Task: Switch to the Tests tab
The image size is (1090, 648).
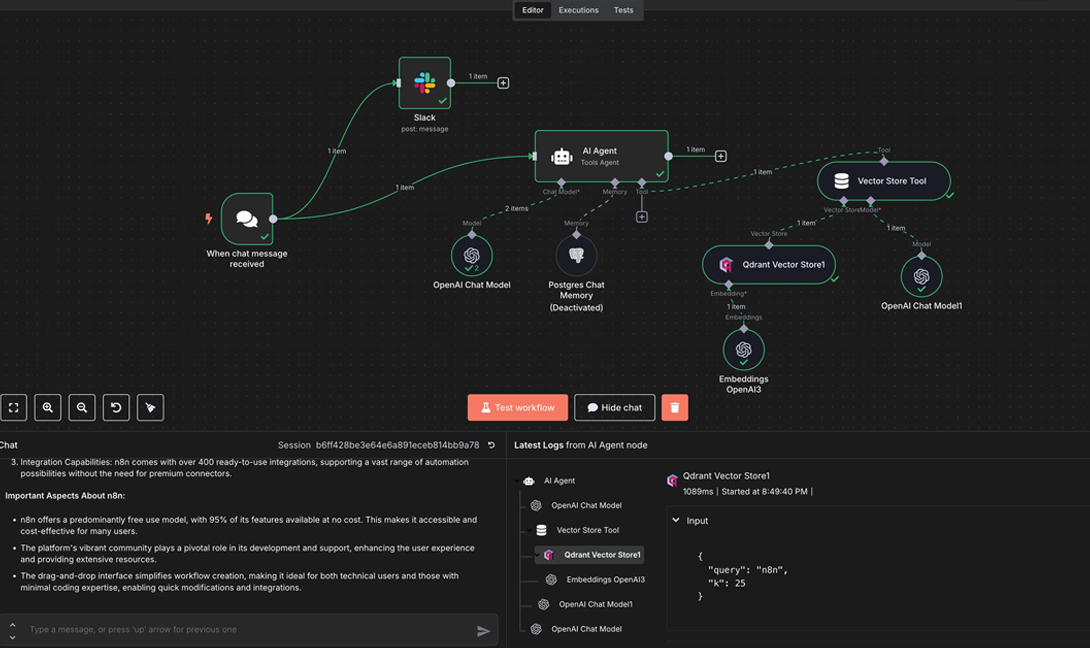Action: [x=623, y=10]
